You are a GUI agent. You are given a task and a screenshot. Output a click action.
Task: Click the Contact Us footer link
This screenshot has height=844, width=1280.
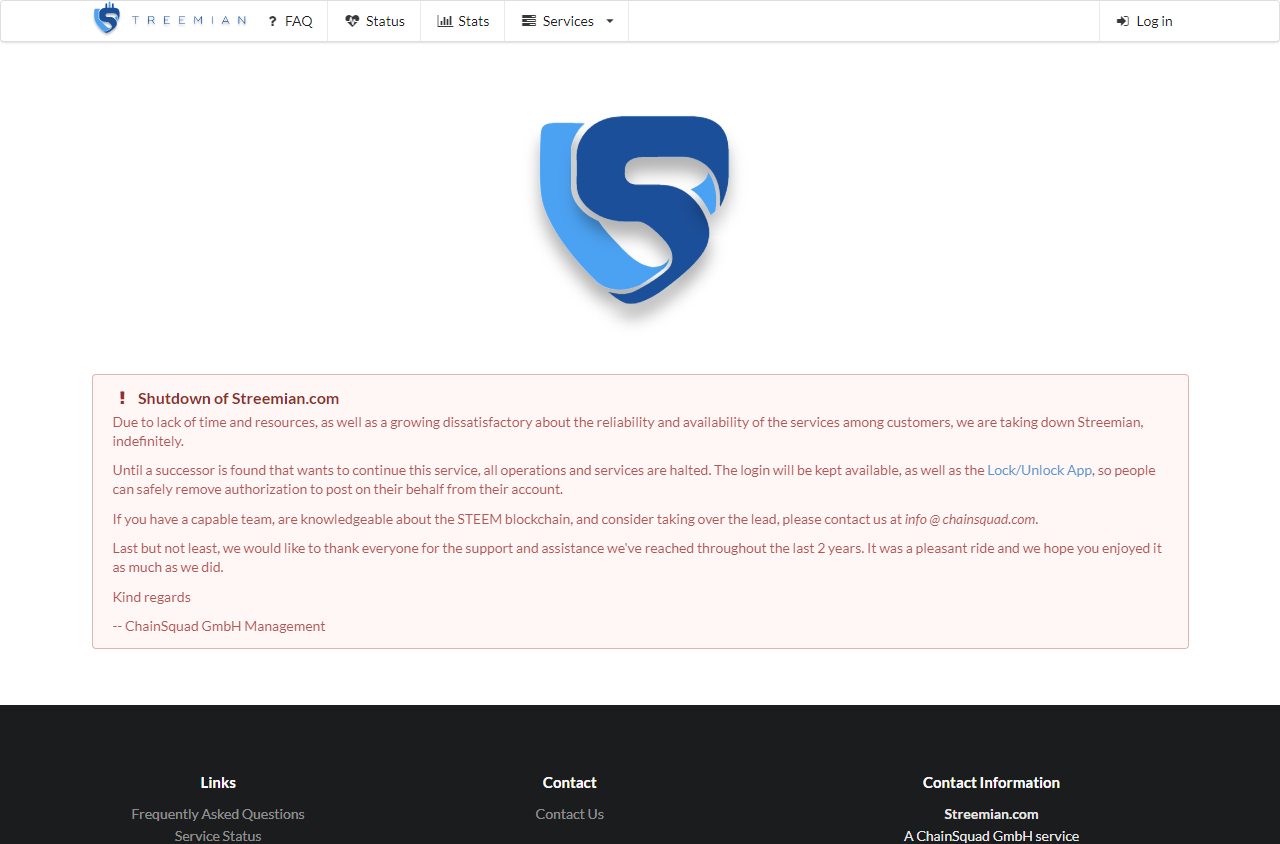569,813
